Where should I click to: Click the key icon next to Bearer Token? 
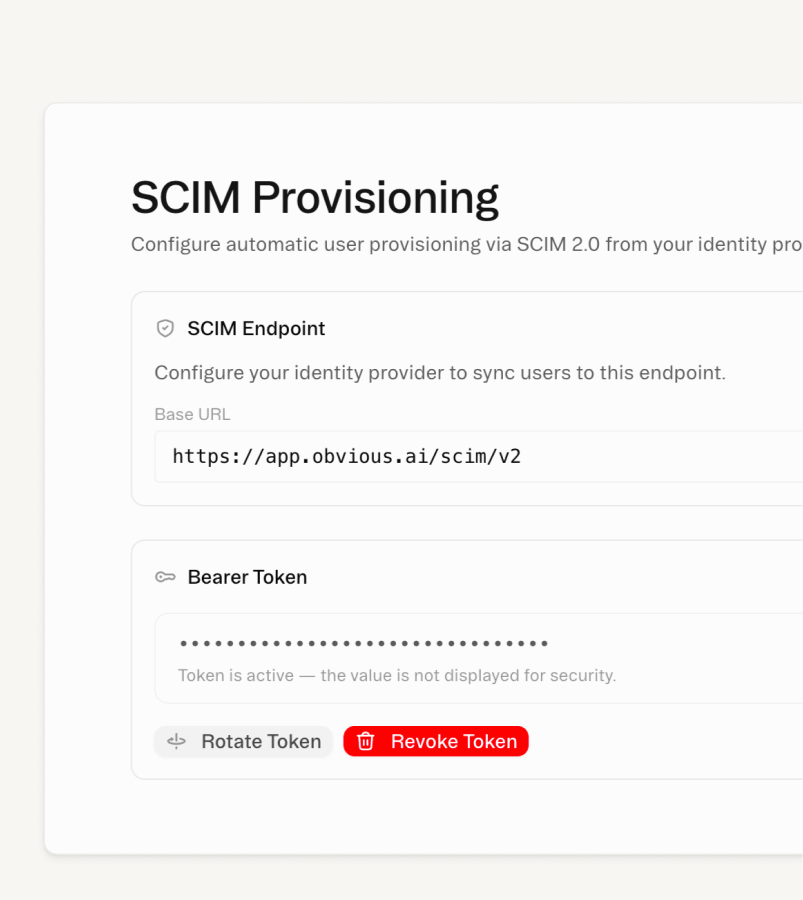click(x=165, y=576)
